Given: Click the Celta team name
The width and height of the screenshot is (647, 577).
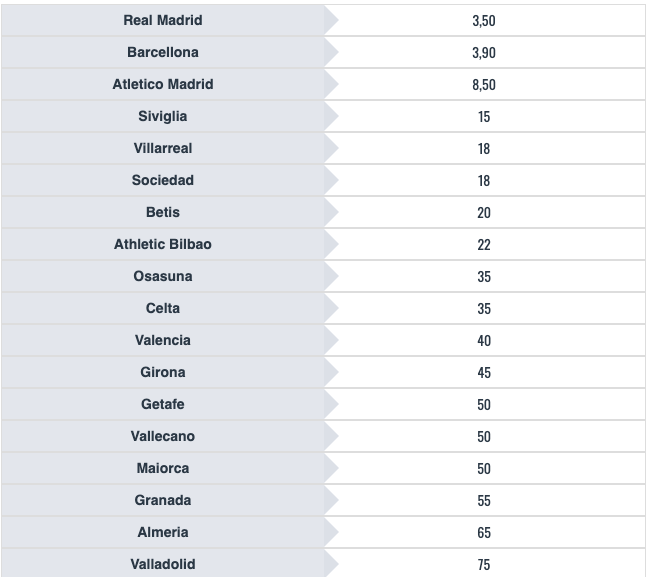Looking at the screenshot, I should tap(162, 308).
